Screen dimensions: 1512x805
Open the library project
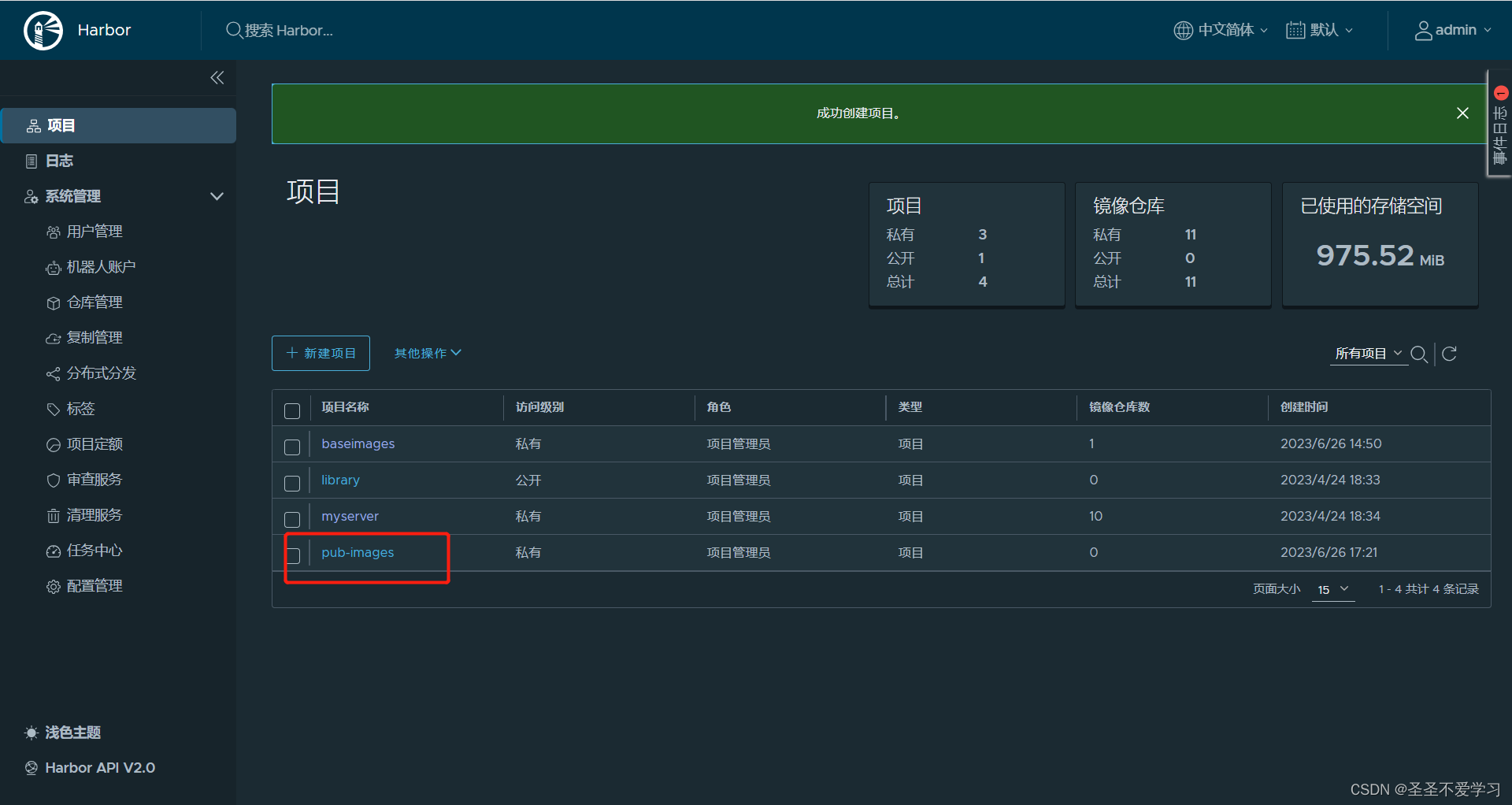[x=340, y=480]
